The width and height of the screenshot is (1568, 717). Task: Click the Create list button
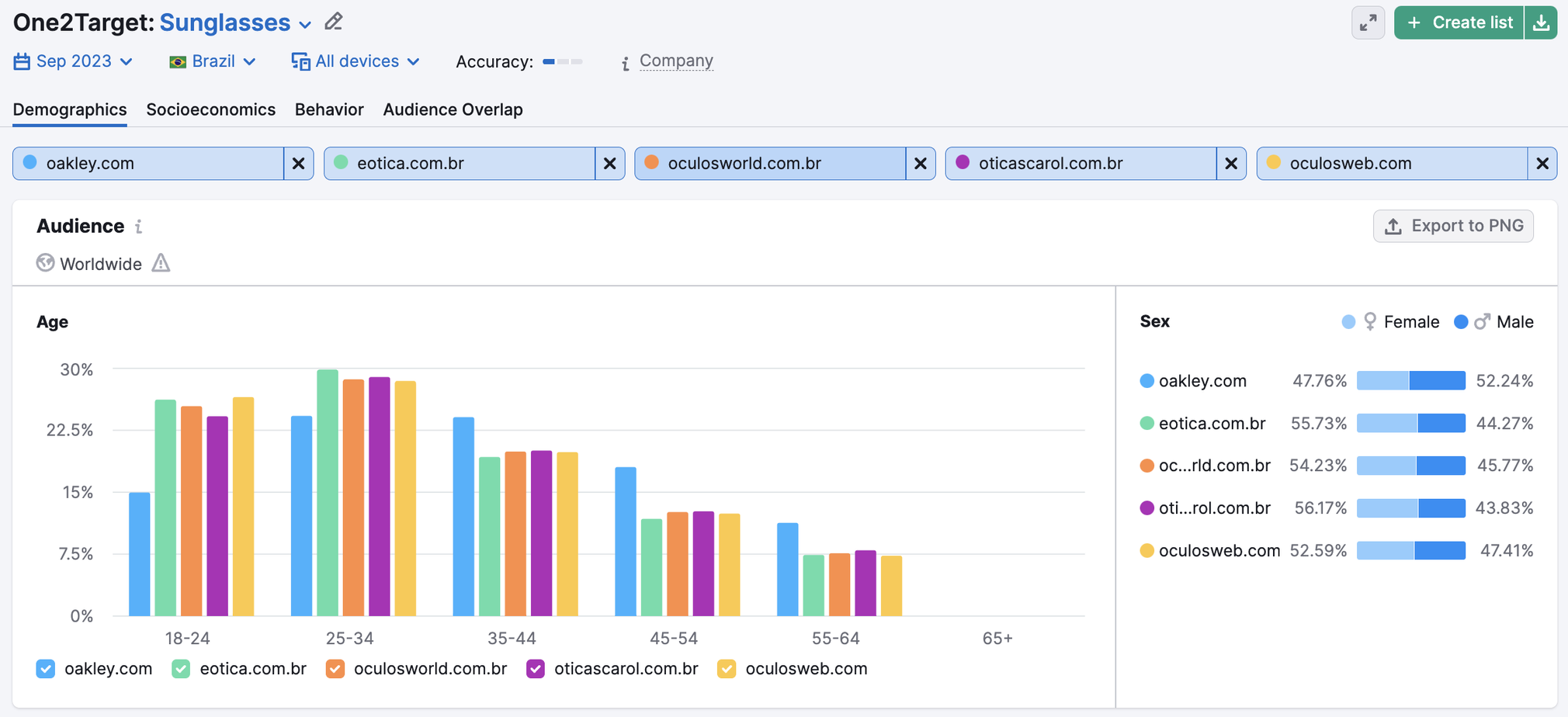tap(1459, 23)
